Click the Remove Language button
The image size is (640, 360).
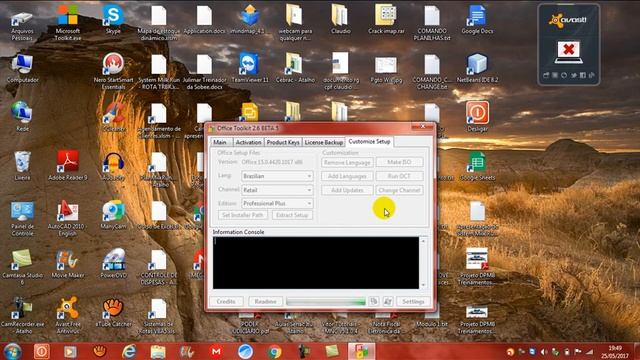pos(347,162)
